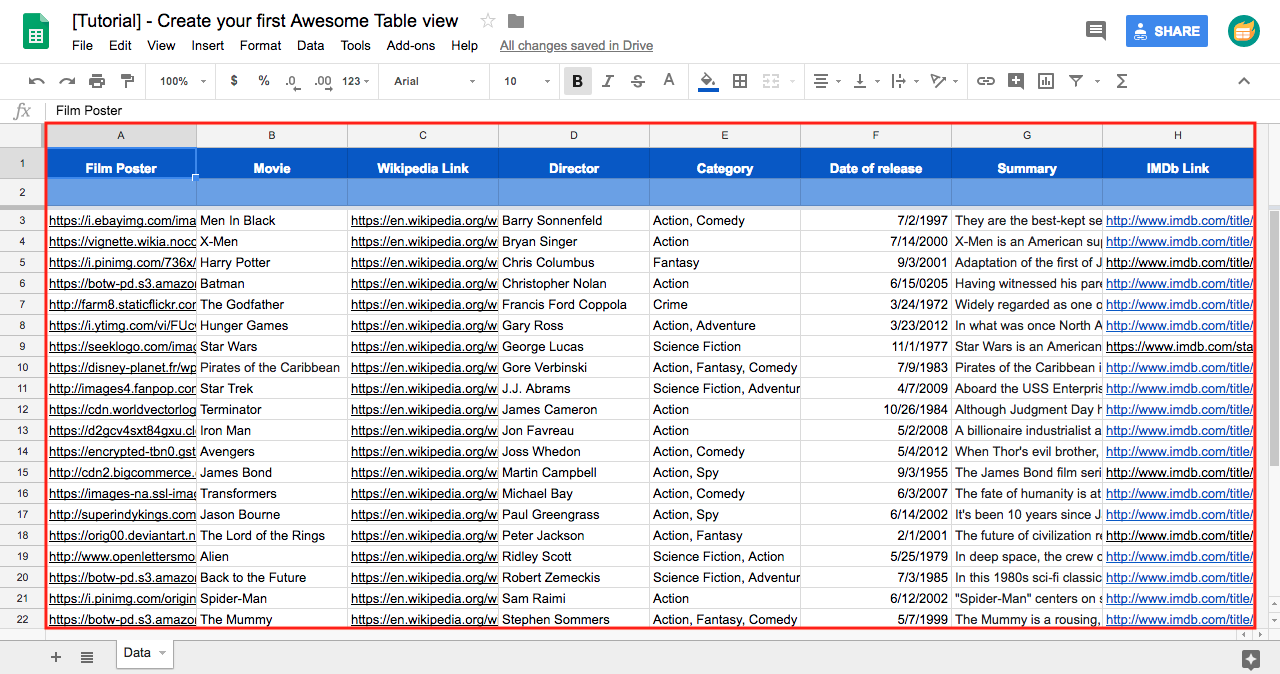
Task: Open the File menu
Action: point(82,45)
